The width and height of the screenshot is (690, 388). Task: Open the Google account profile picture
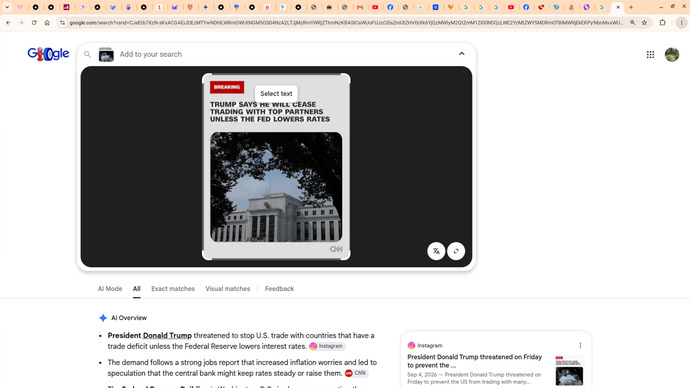672,55
